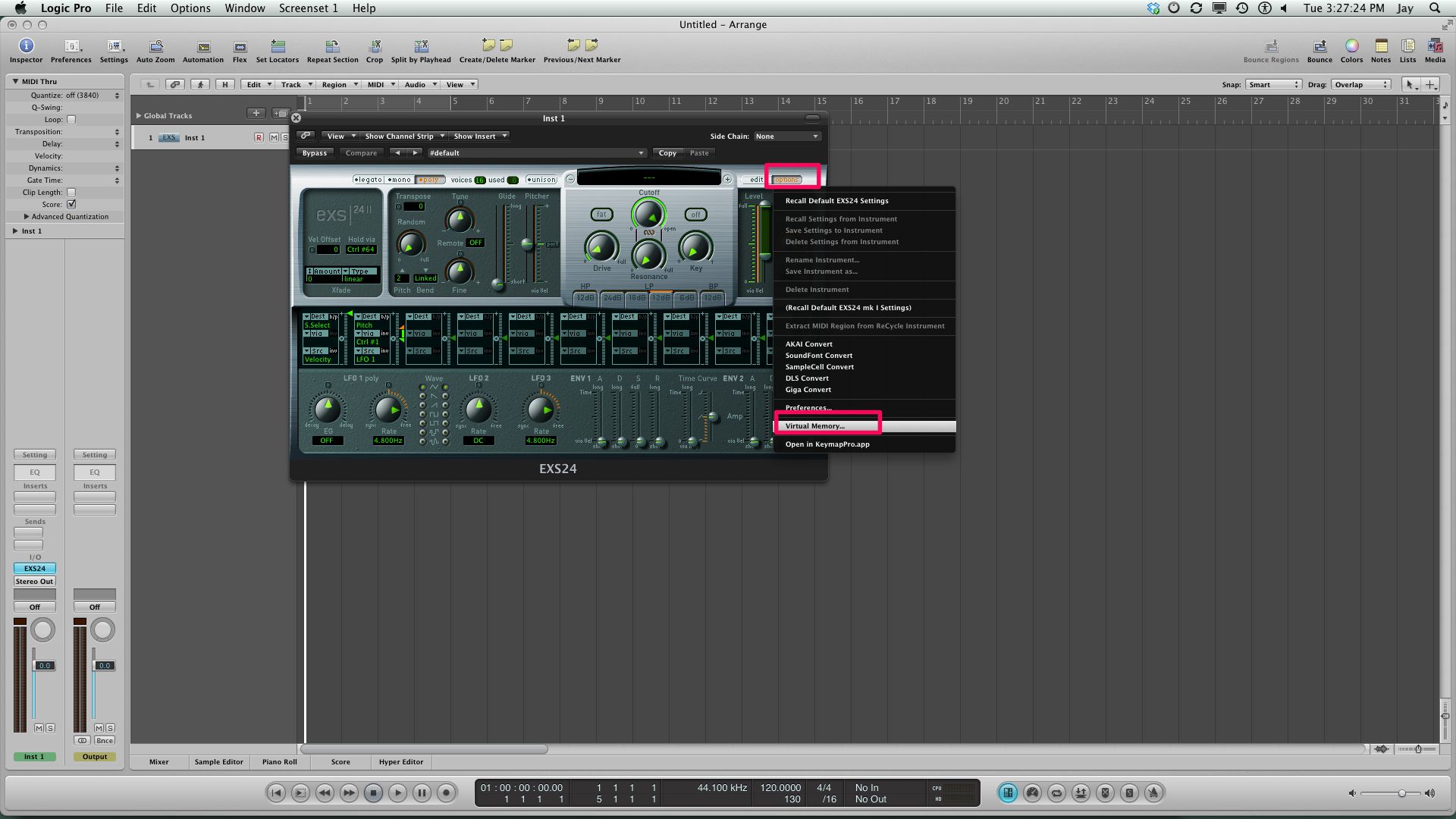This screenshot has height=819, width=1456.
Task: Open the Drag Overlap dropdown
Action: (x=1362, y=84)
